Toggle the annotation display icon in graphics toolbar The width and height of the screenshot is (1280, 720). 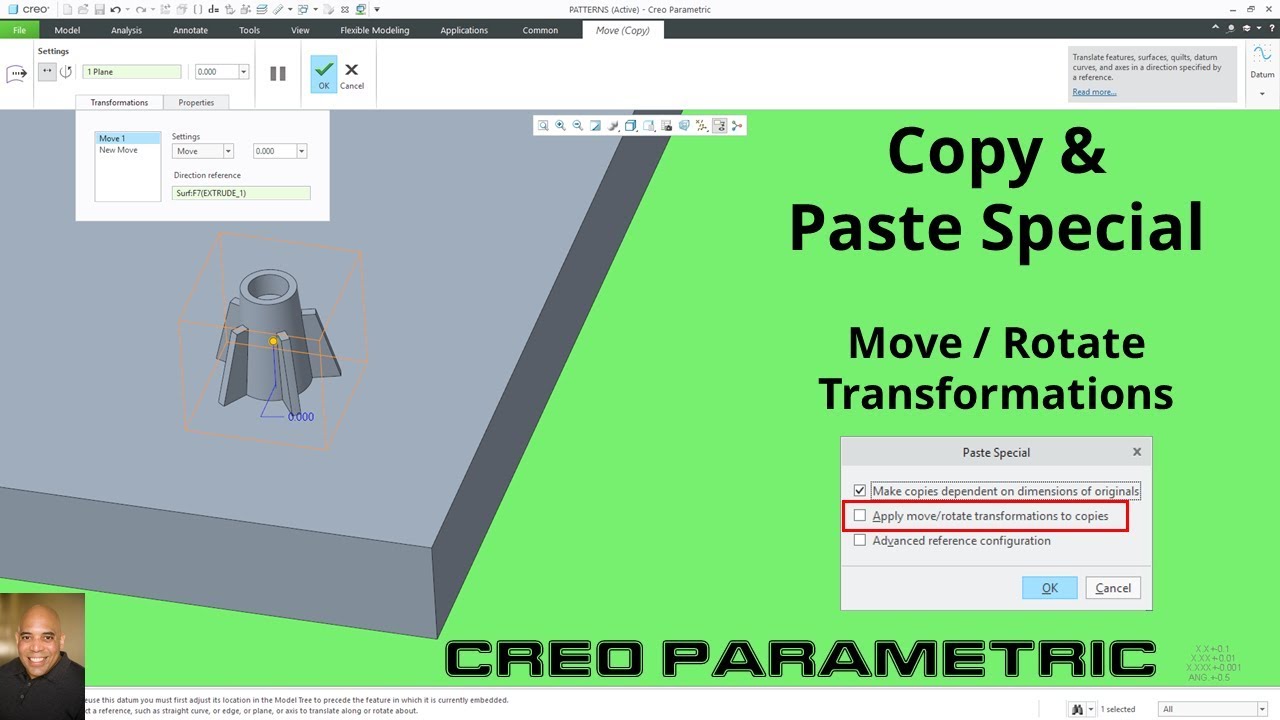[x=719, y=126]
